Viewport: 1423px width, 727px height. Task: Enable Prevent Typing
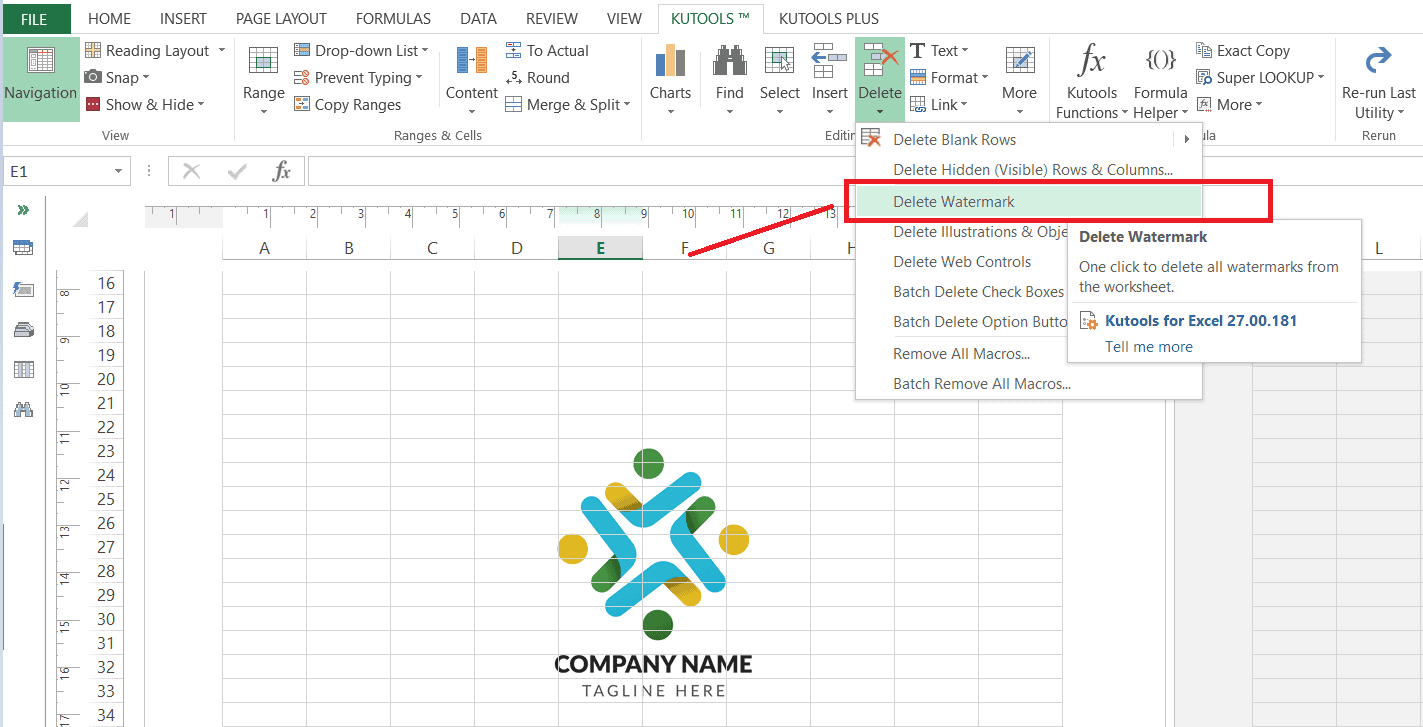pyautogui.click(x=359, y=77)
